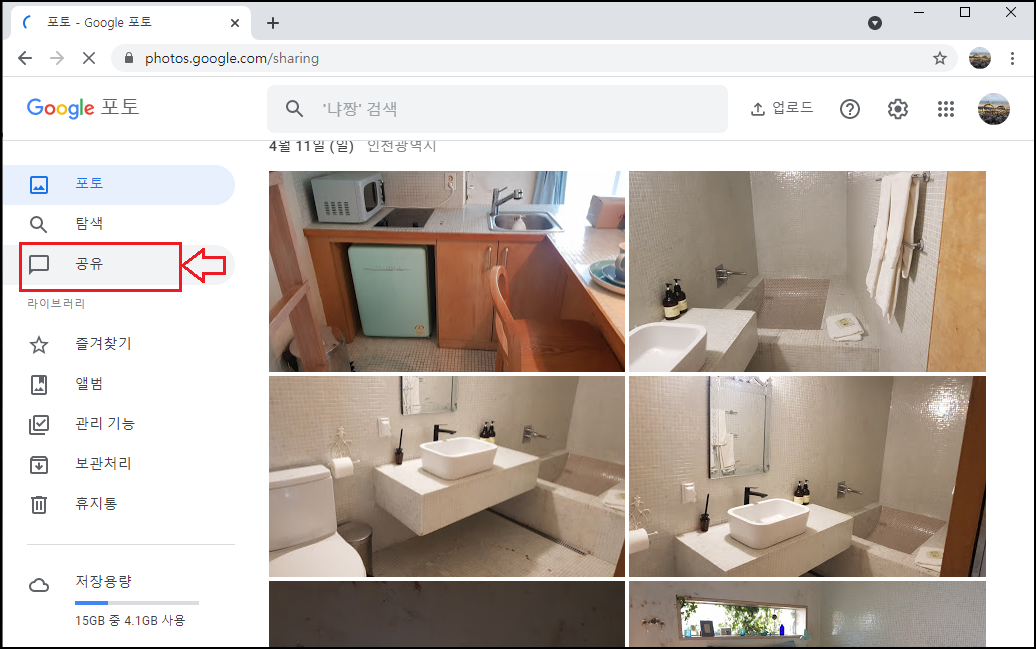Select the '포토 - Google 포토' tab
Viewport: 1036px width, 649px height.
pos(131,22)
